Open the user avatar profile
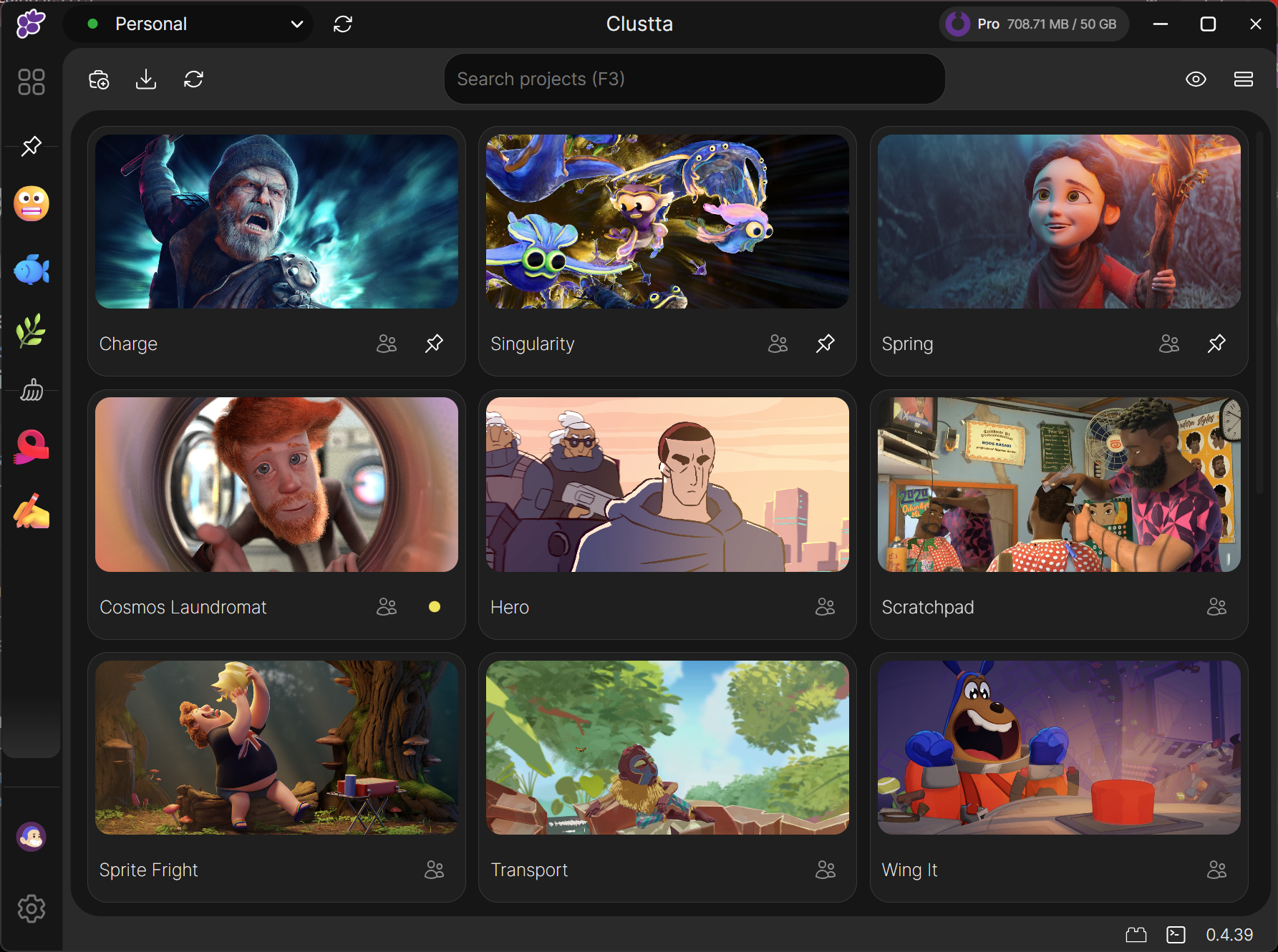The width and height of the screenshot is (1278, 952). point(32,837)
